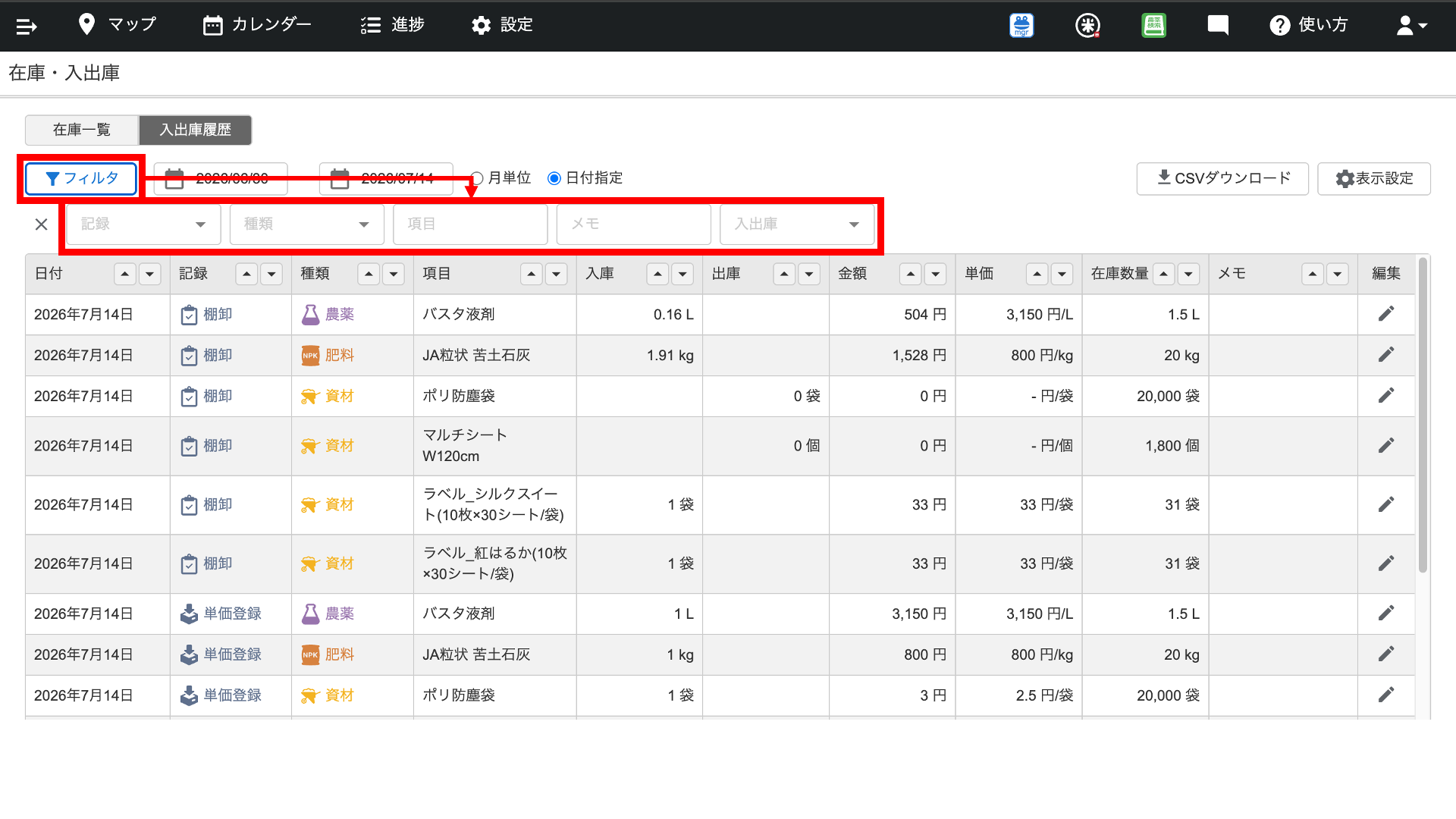Click 資材 in ラベル_紅はるか row

340,564
